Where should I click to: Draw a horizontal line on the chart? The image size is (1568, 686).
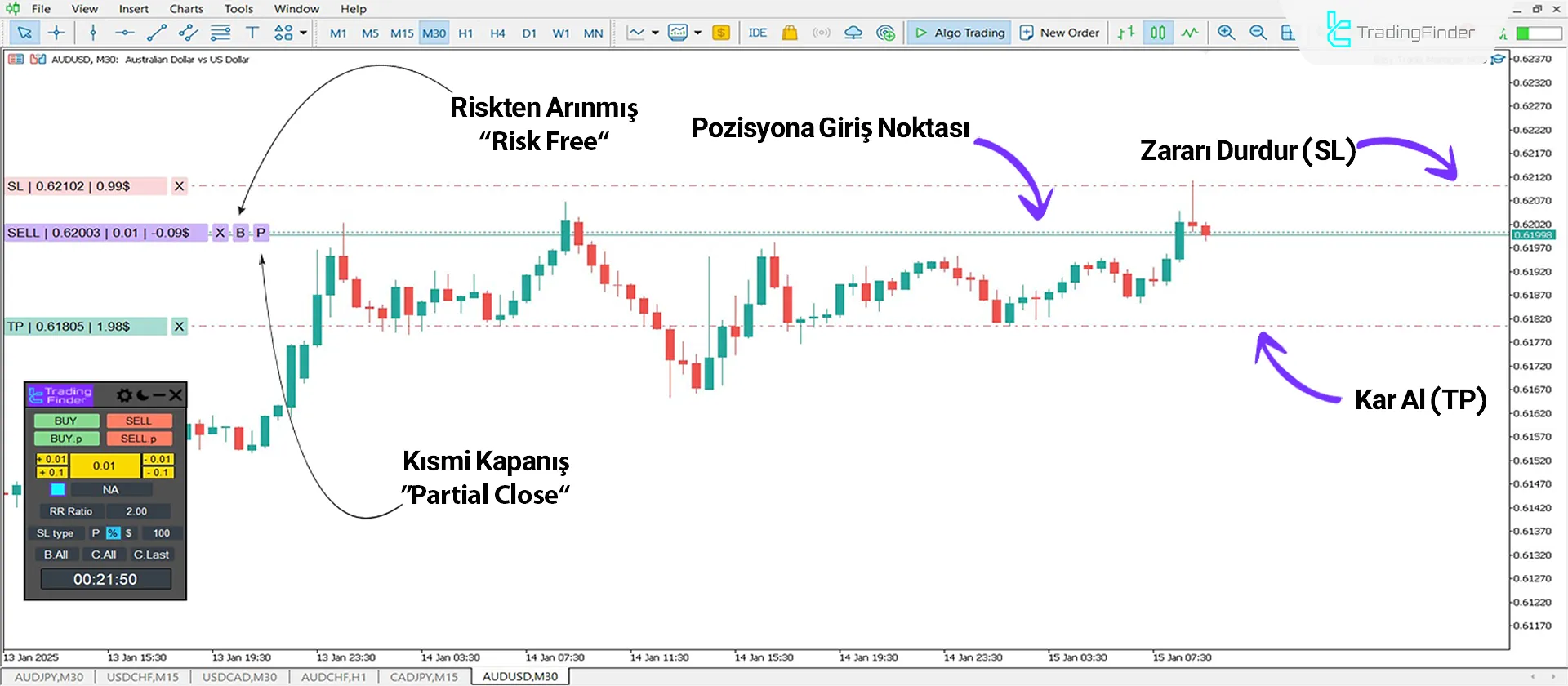[x=124, y=33]
